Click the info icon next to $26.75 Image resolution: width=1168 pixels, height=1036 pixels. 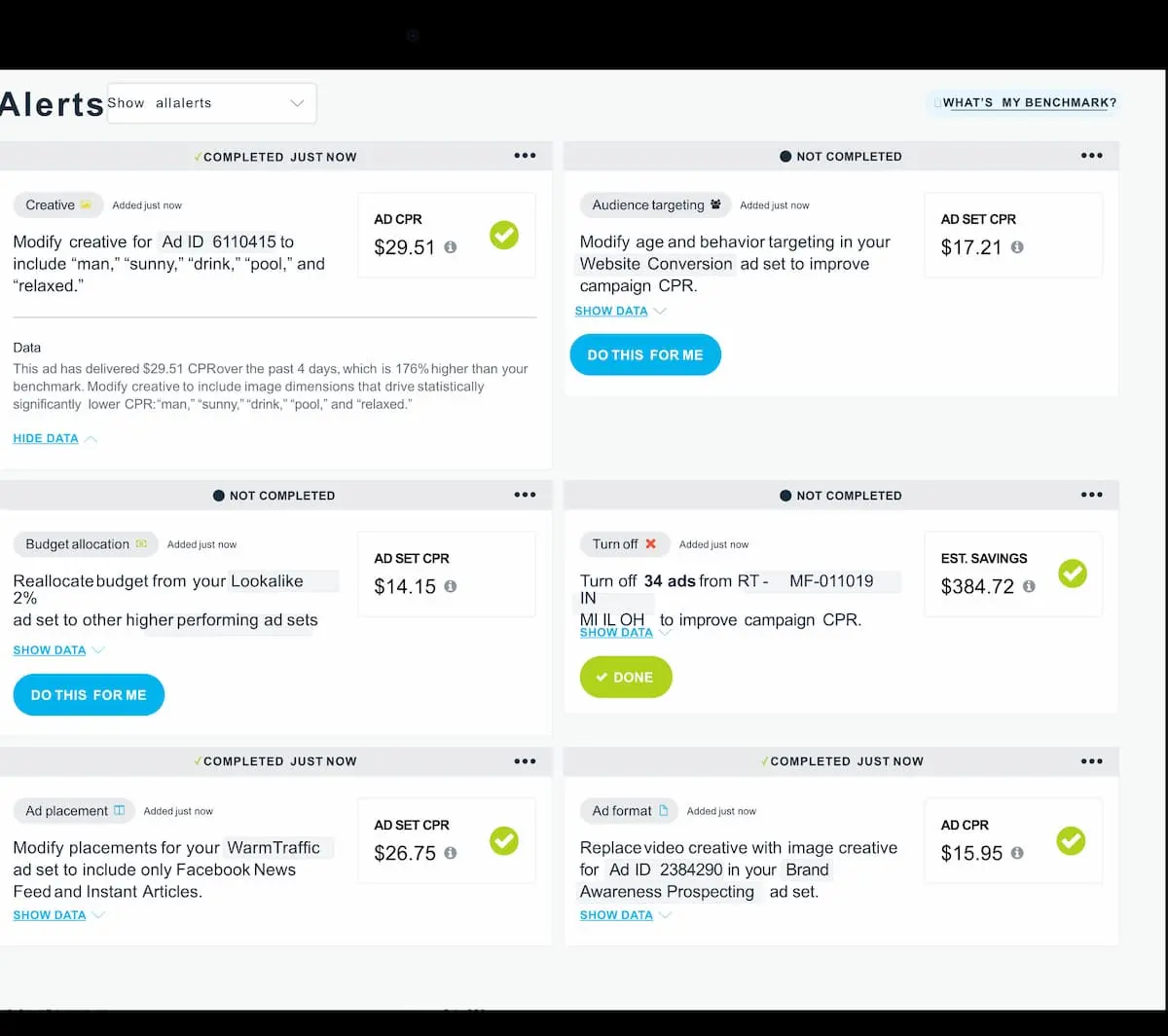click(x=450, y=853)
